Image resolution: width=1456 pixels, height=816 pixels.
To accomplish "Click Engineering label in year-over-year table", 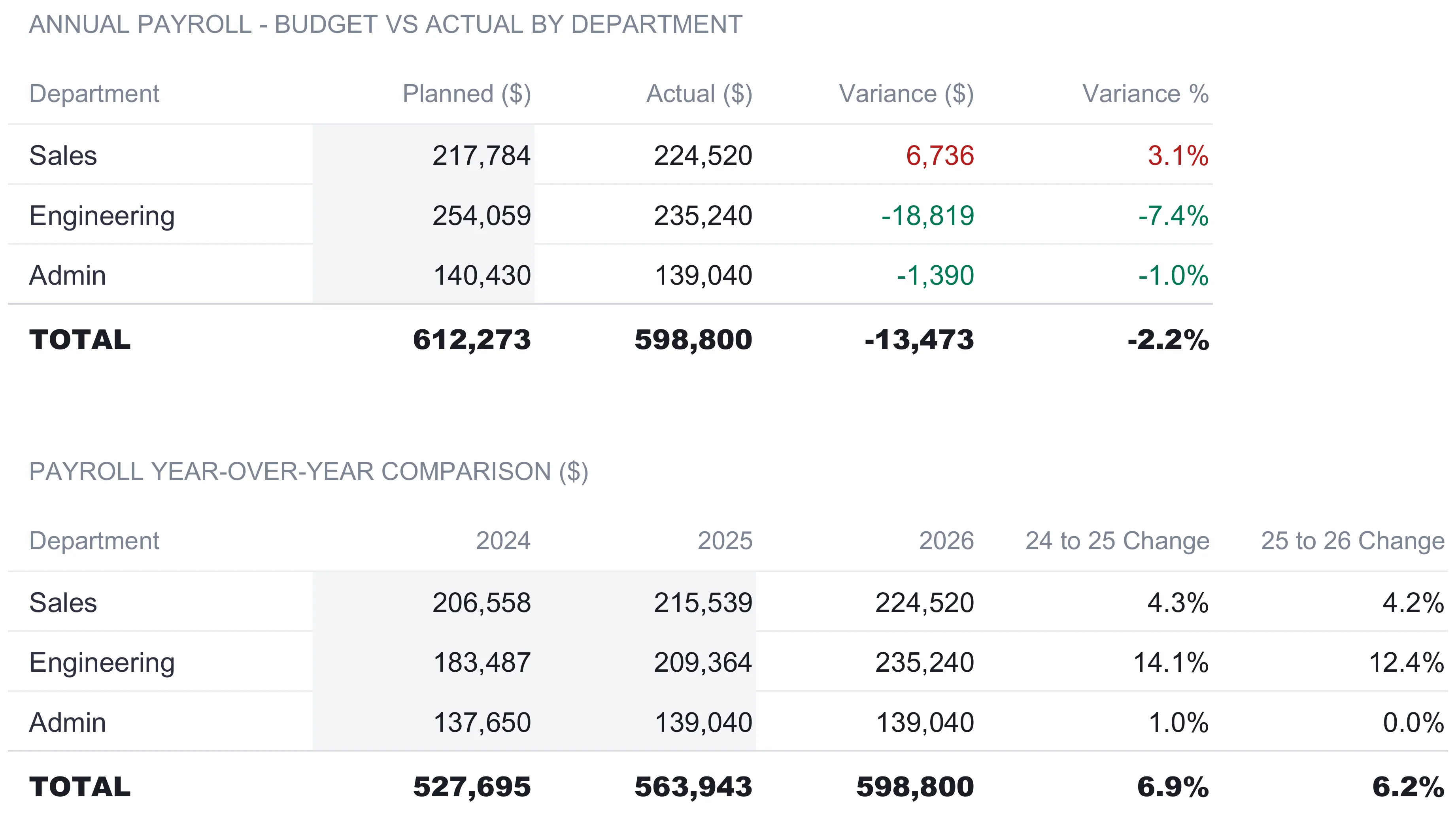I will tap(102, 663).
